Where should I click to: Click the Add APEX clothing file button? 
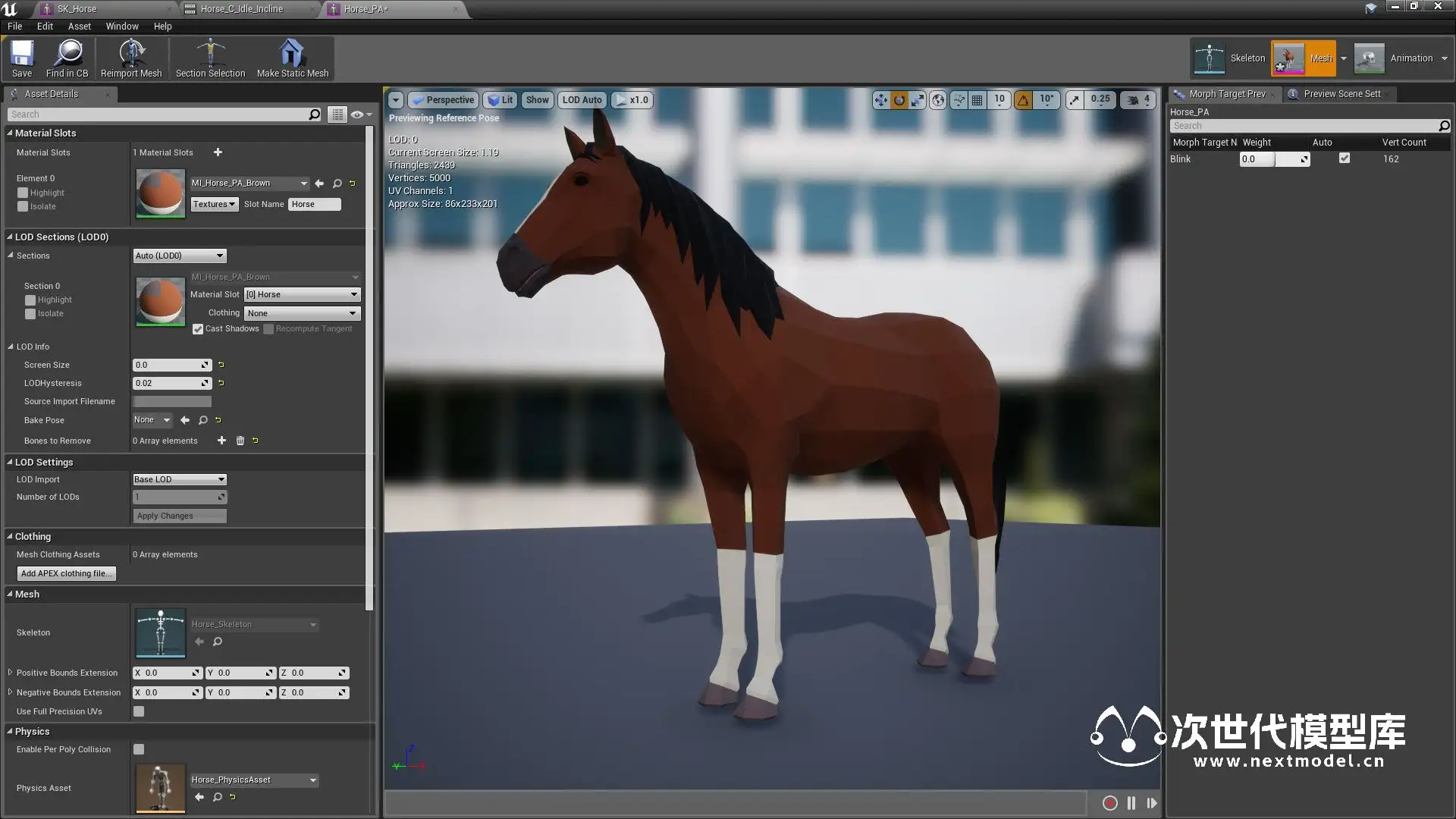click(66, 573)
